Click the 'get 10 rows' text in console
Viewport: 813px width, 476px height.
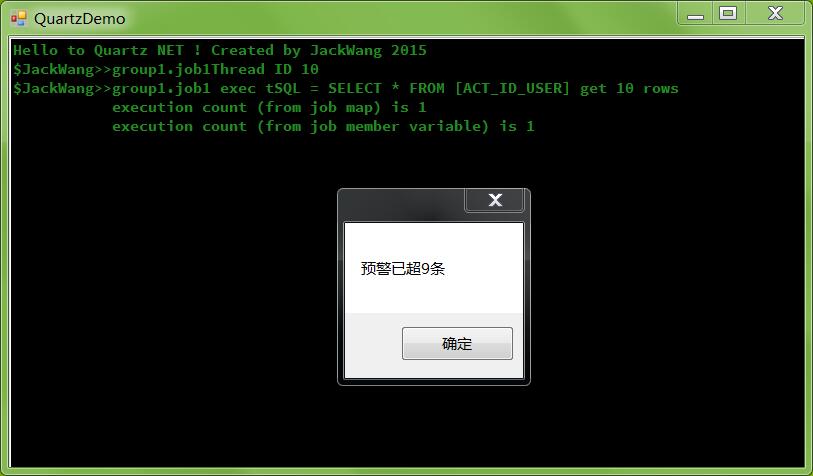click(x=629, y=89)
